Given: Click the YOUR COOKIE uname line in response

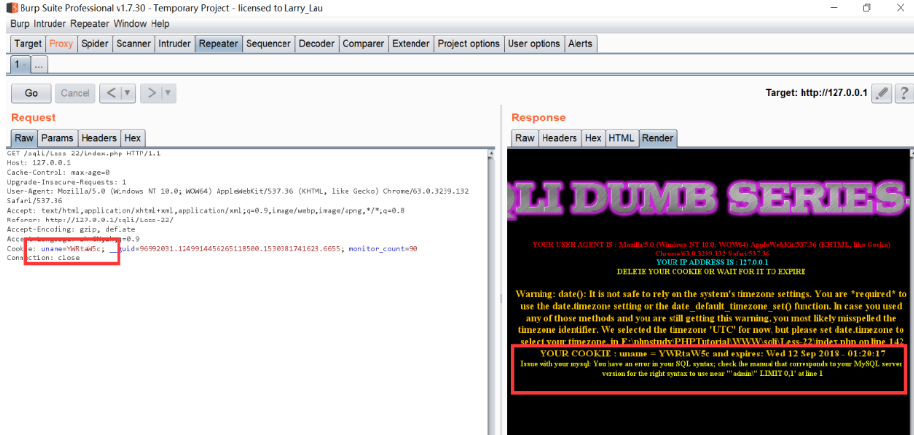Looking at the screenshot, I should tap(712, 353).
